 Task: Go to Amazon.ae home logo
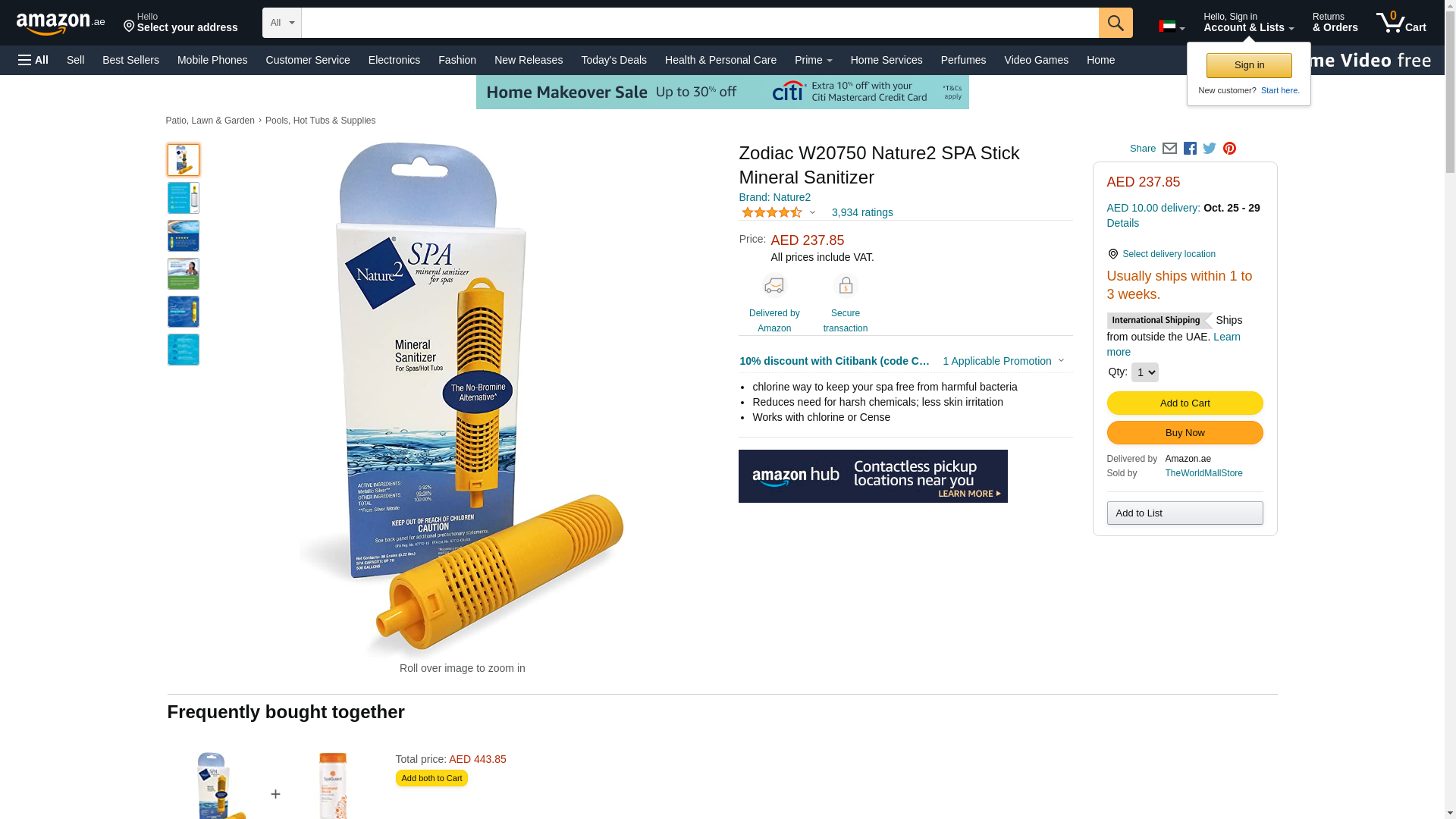pos(61,24)
